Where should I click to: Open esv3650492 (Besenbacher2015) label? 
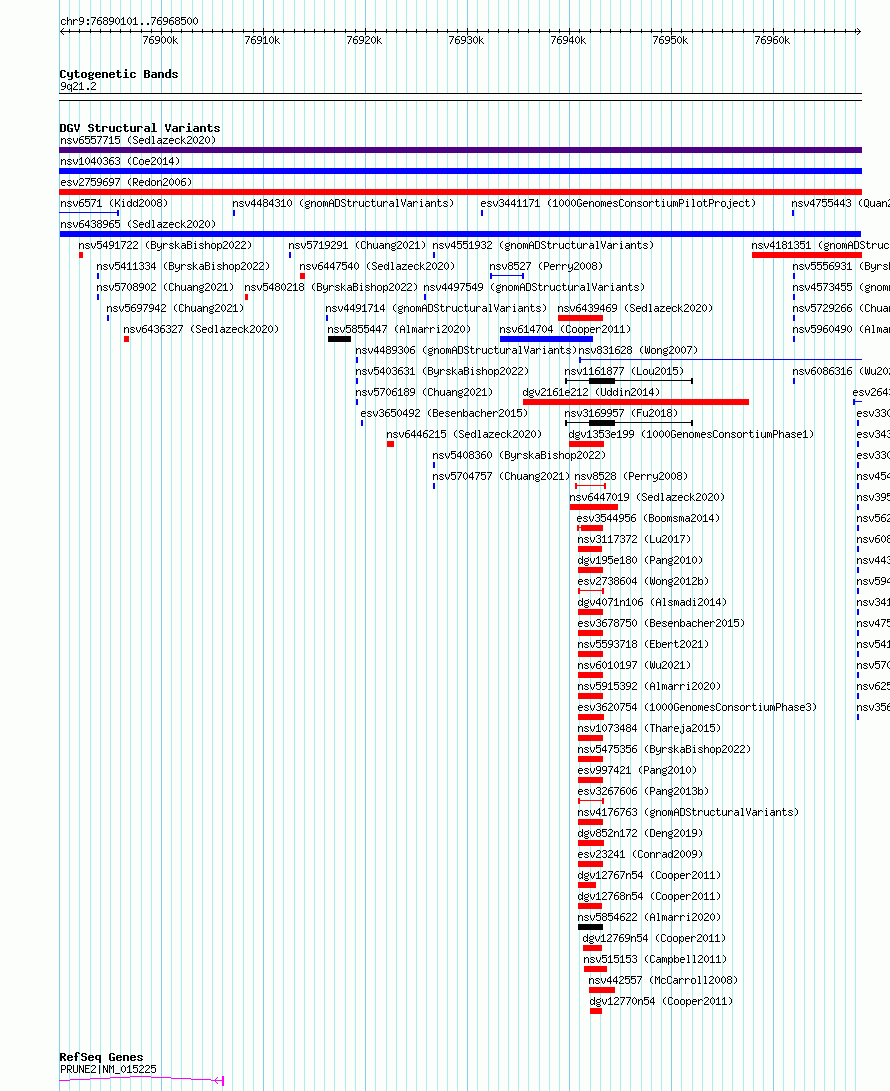[444, 413]
